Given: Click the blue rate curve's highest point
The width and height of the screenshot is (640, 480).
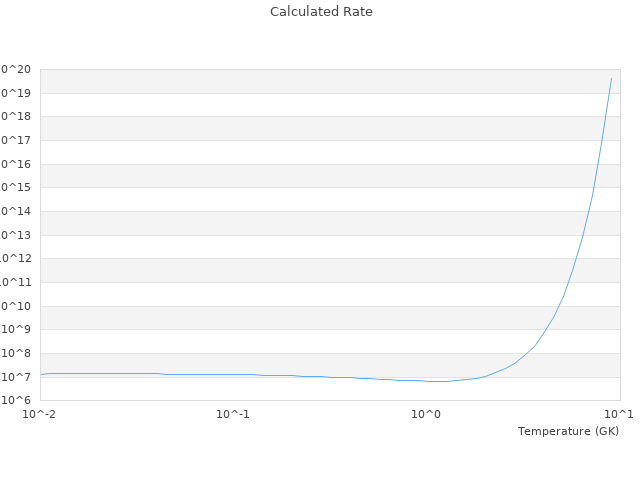Looking at the screenshot, I should (612, 78).
